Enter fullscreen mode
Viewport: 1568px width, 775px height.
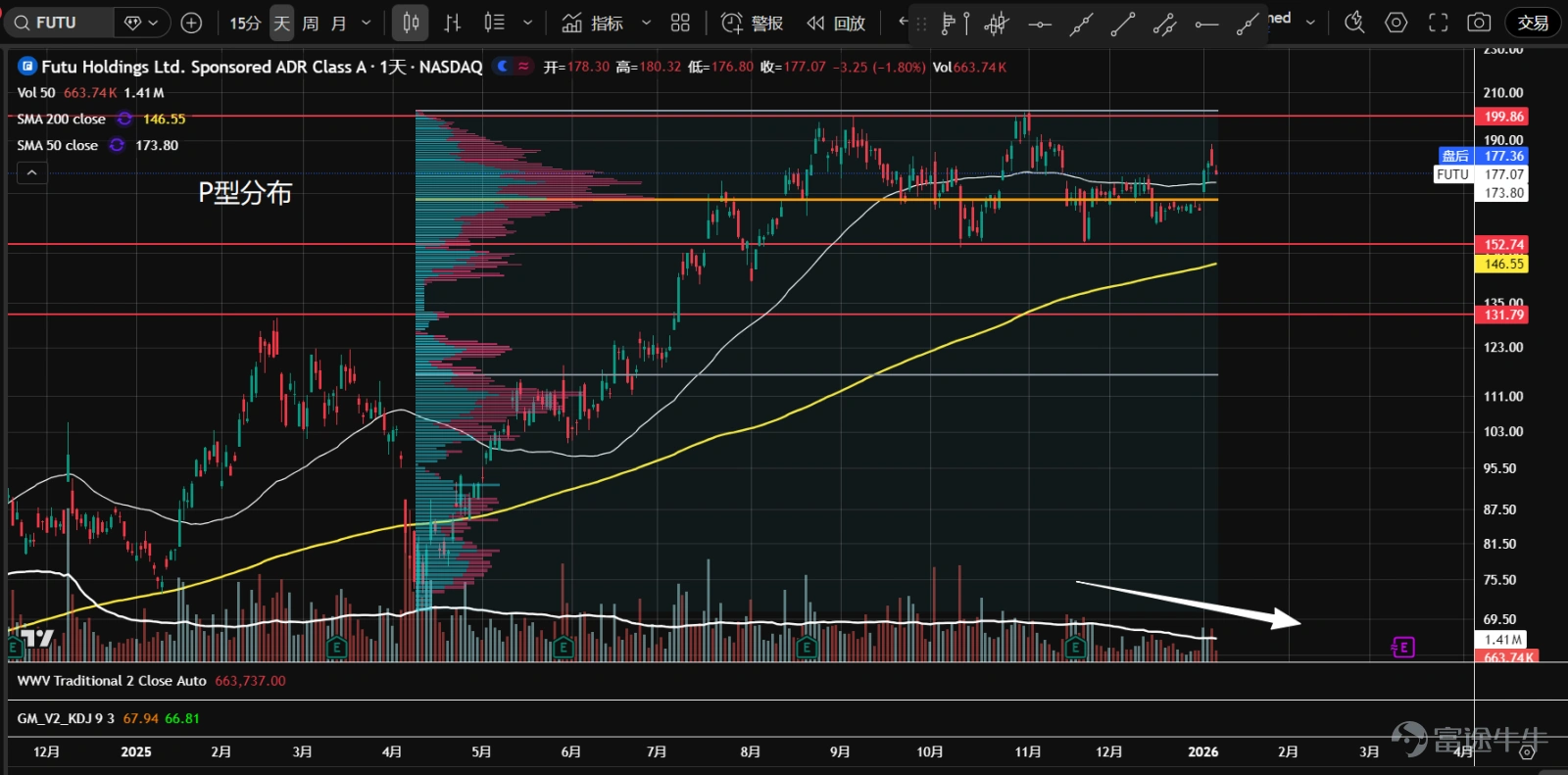point(1438,23)
